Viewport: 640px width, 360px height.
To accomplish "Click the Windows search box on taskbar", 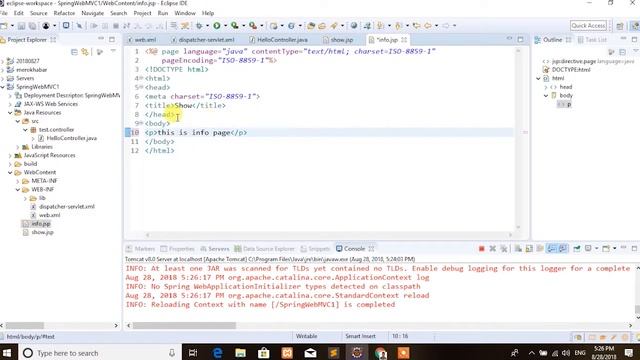I will (x=98, y=353).
